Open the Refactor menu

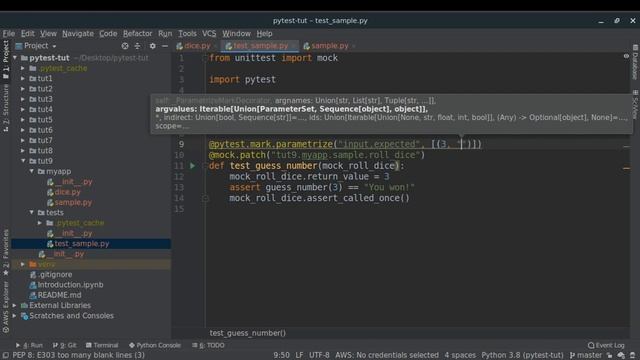click(138, 33)
